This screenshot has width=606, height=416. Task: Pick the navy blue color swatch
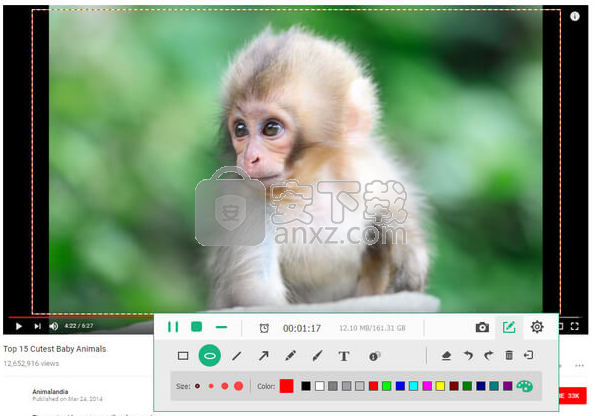coord(481,386)
